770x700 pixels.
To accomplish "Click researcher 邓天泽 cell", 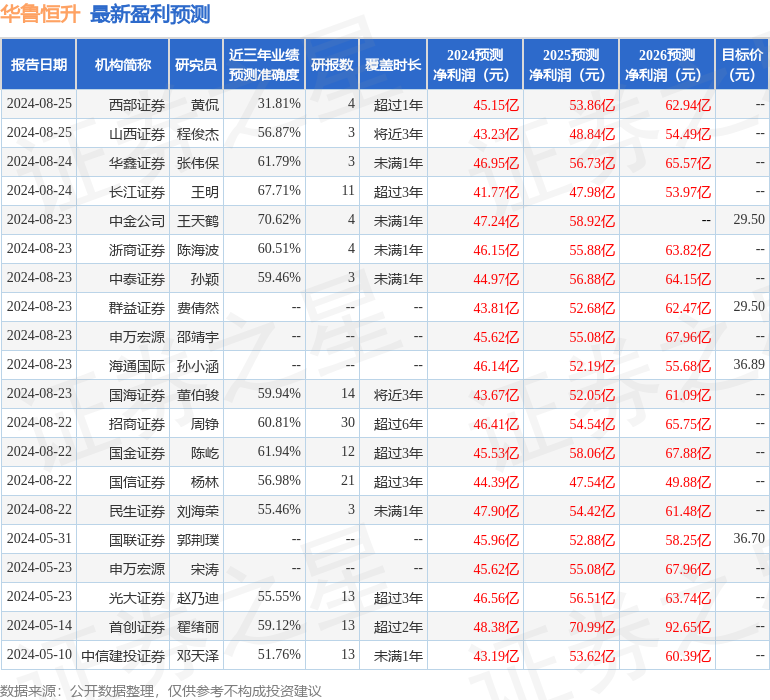I will pos(198,655).
